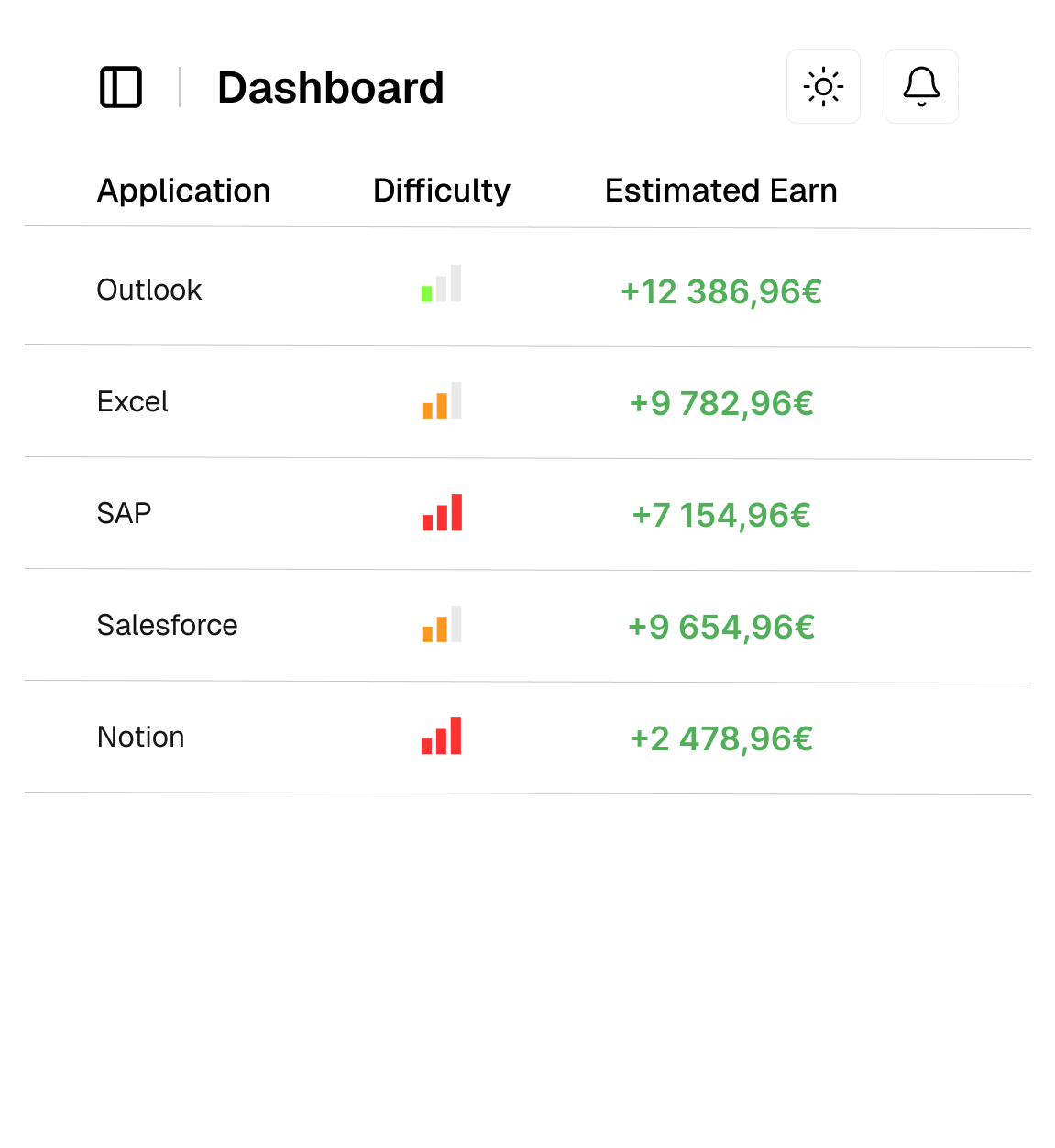Viewport: 1055px width, 1148px height.
Task: Select the +7 154,96€ earning value
Action: (x=721, y=515)
